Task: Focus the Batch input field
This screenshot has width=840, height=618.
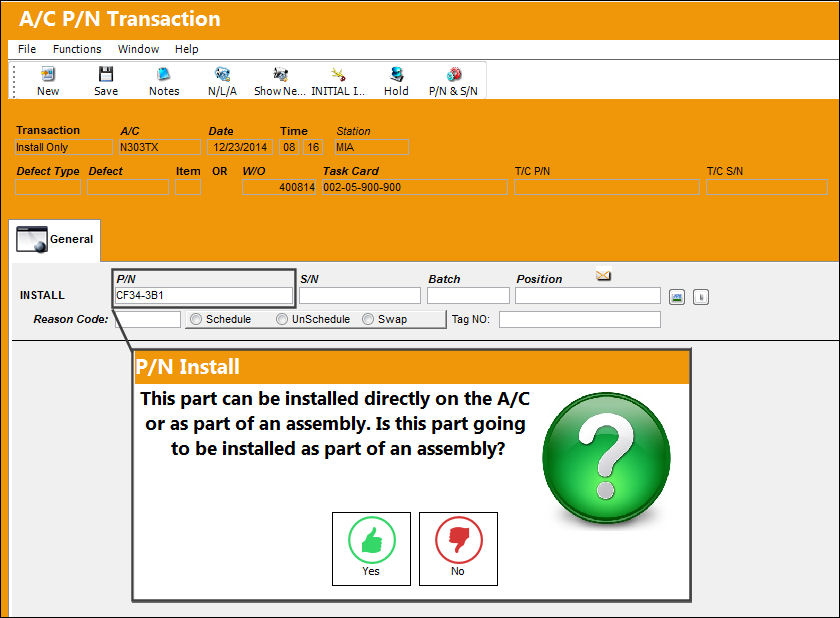Action: click(x=468, y=296)
